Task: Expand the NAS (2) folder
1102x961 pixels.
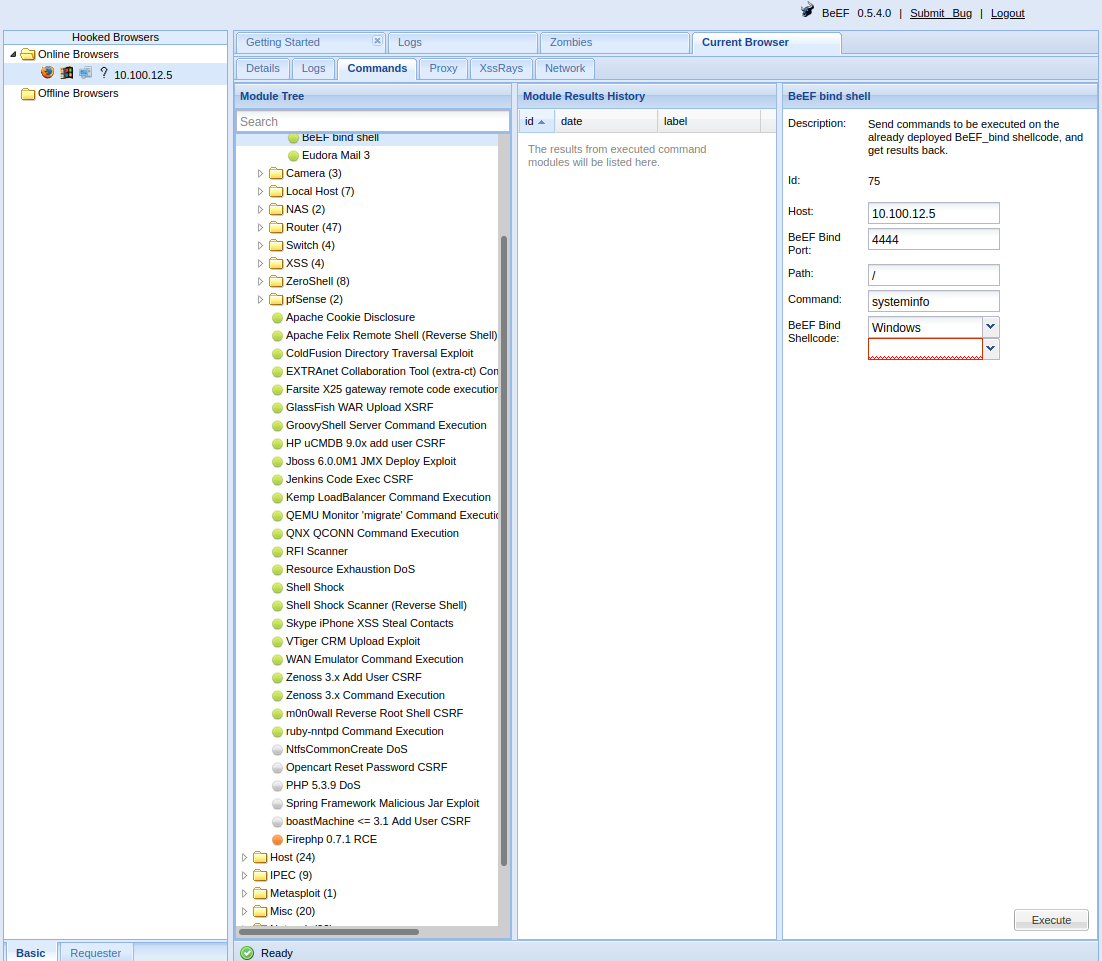Action: (x=260, y=209)
